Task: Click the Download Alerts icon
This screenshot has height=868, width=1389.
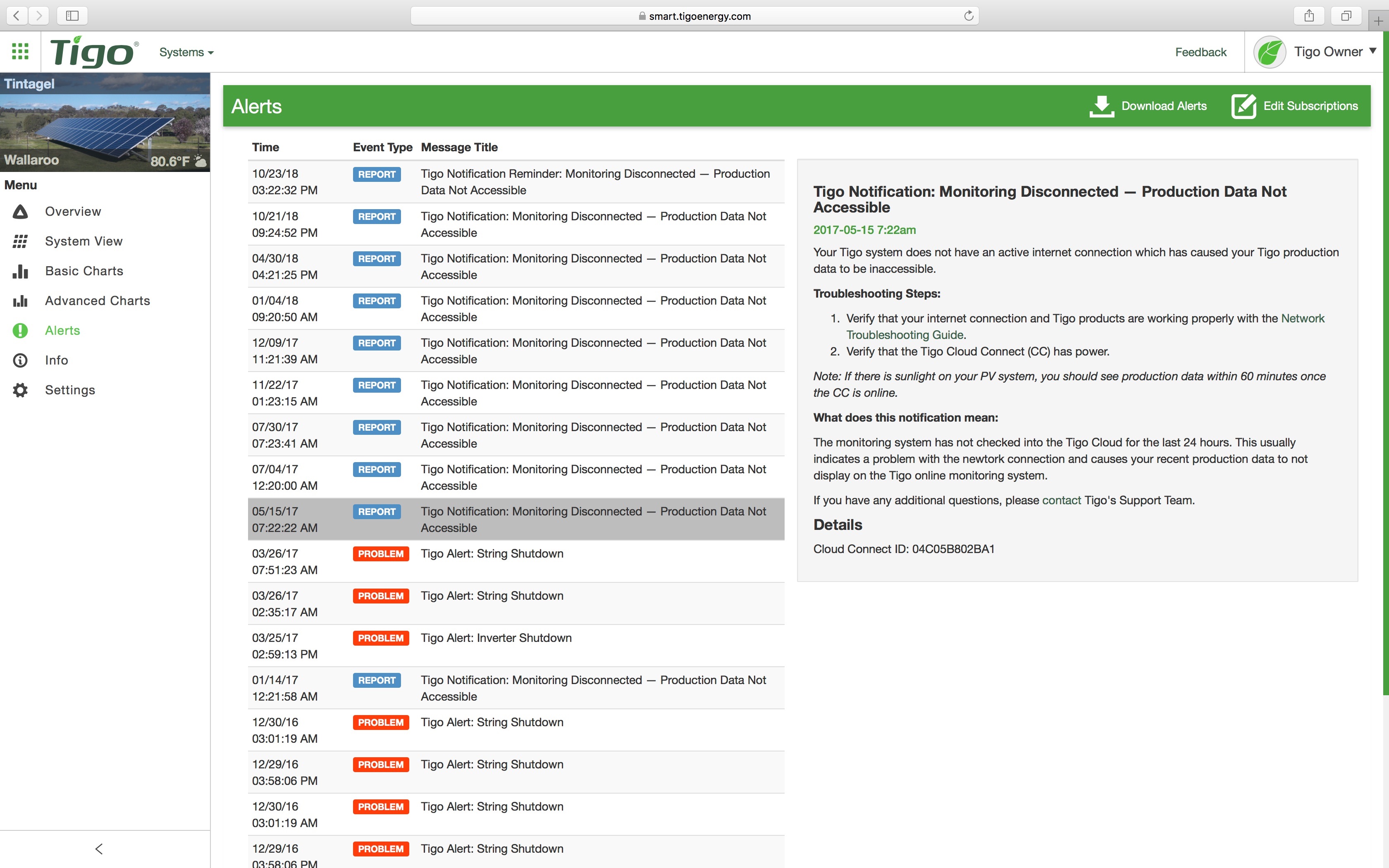Action: point(1101,106)
